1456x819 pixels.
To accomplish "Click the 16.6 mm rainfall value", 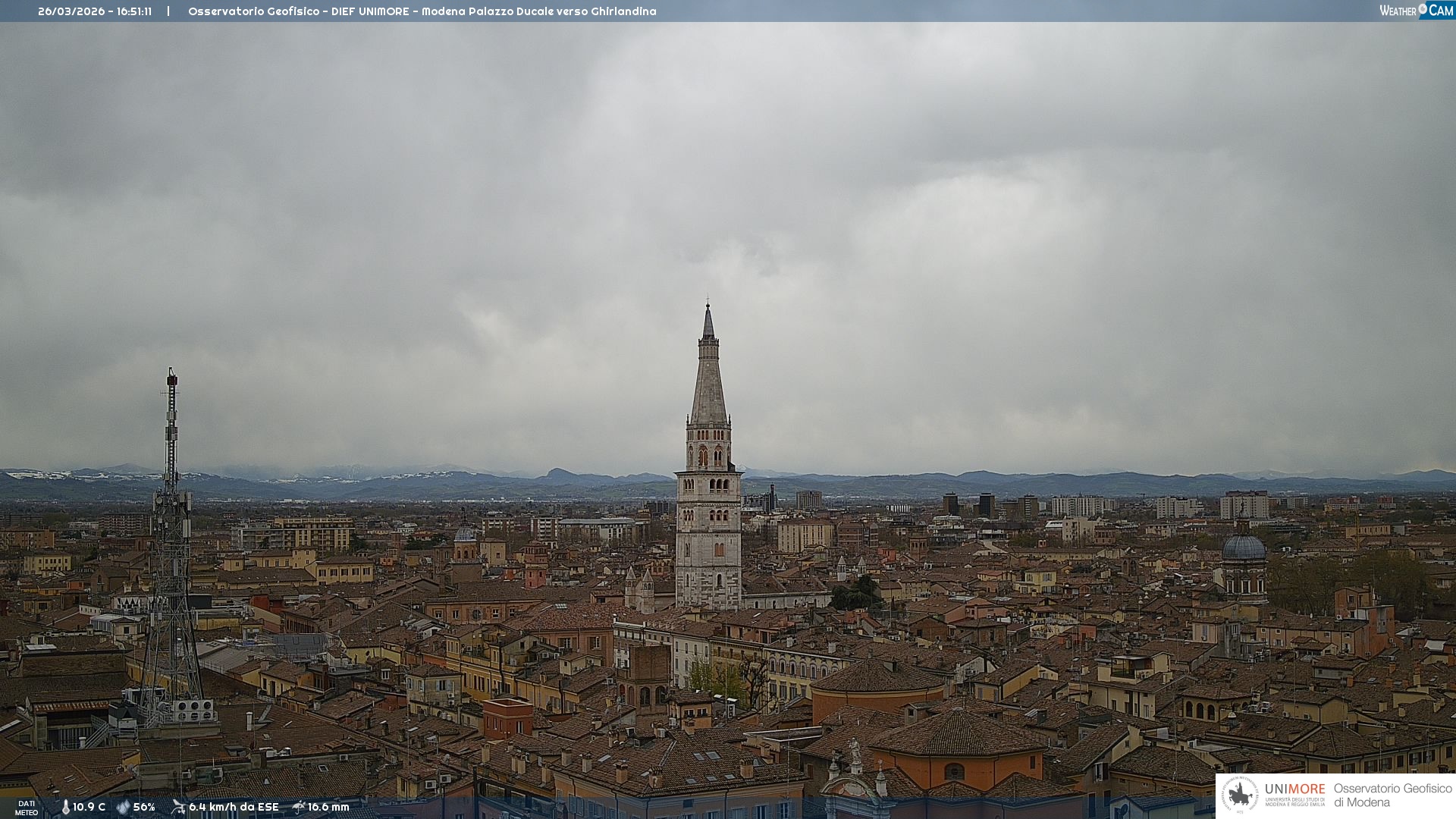I will point(328,807).
